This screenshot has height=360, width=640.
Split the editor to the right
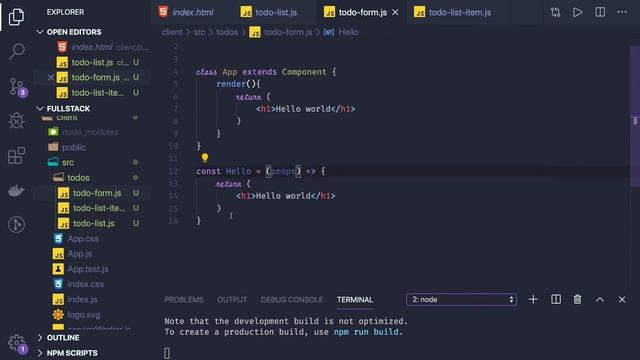pos(600,12)
